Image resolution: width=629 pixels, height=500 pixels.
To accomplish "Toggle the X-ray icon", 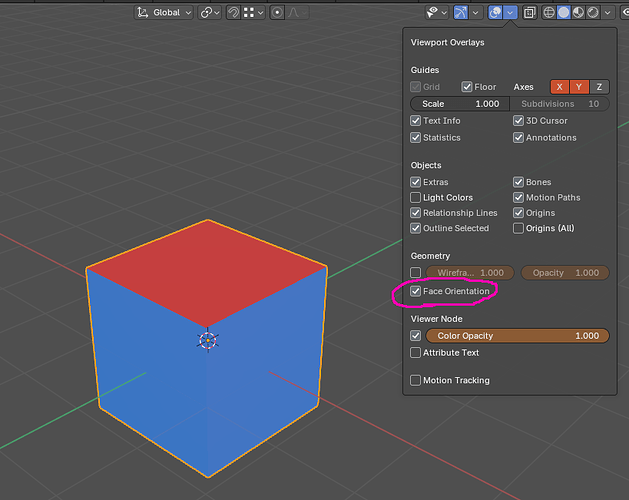I will (x=530, y=12).
